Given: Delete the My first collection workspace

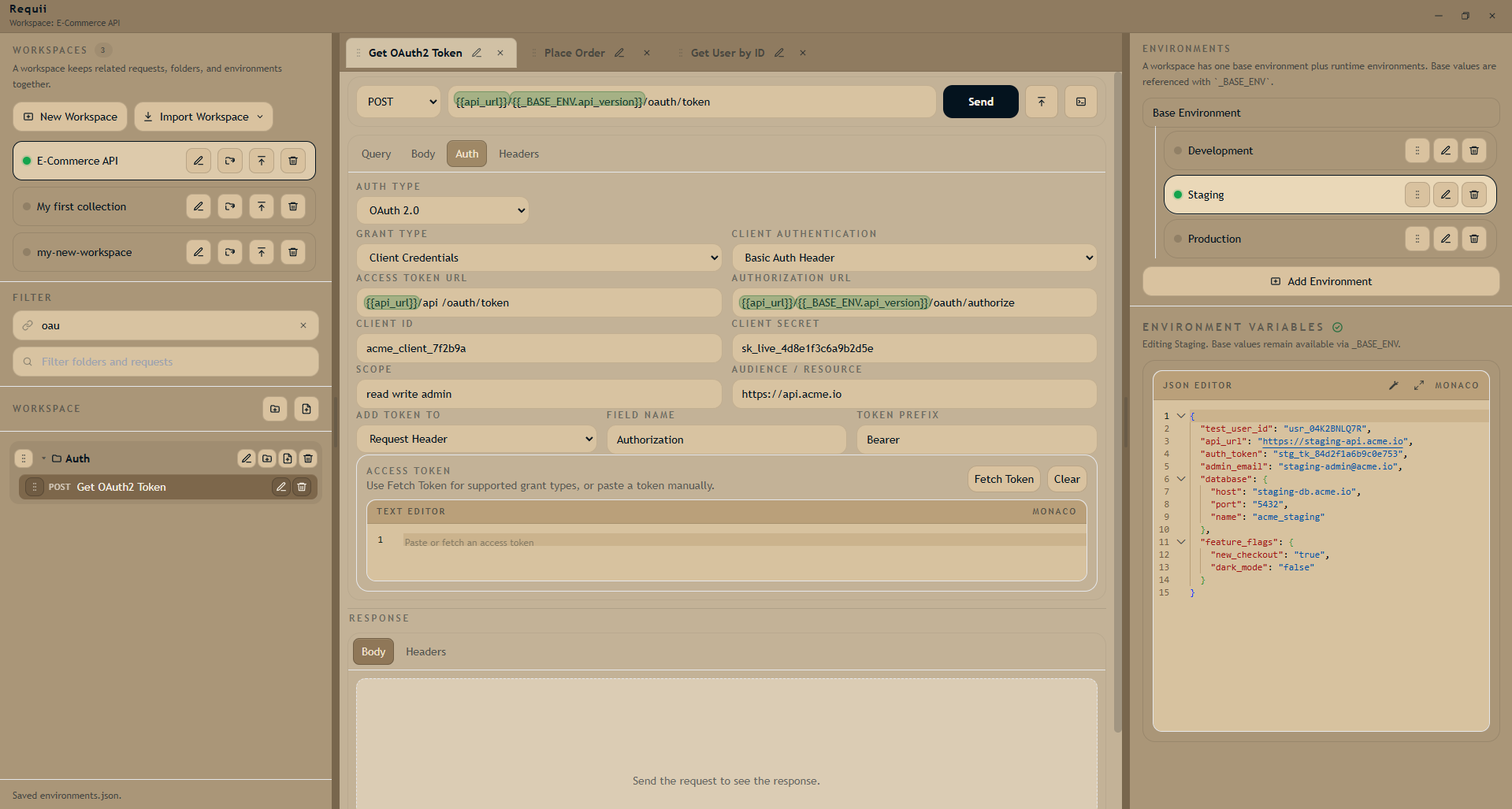Looking at the screenshot, I should click(293, 206).
